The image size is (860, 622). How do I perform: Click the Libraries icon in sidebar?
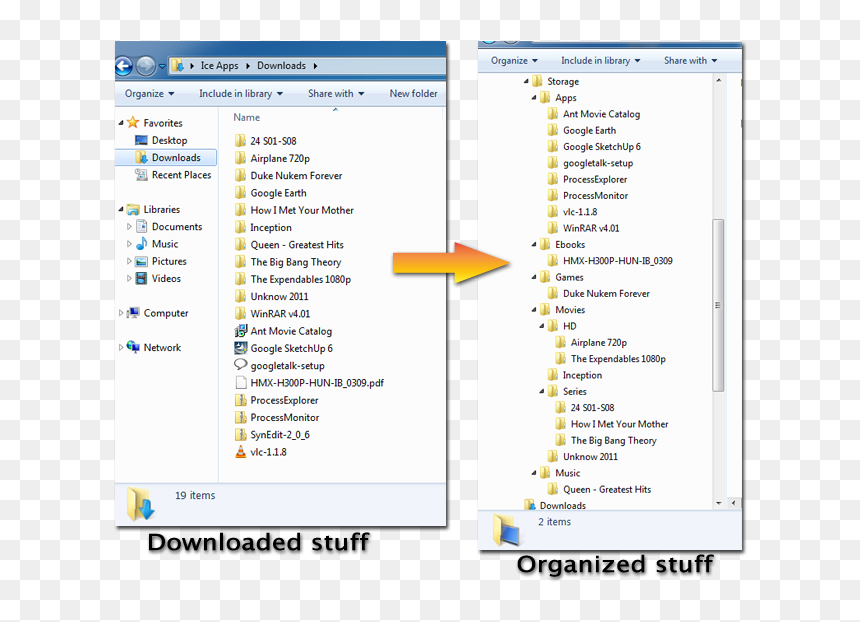click(133, 210)
